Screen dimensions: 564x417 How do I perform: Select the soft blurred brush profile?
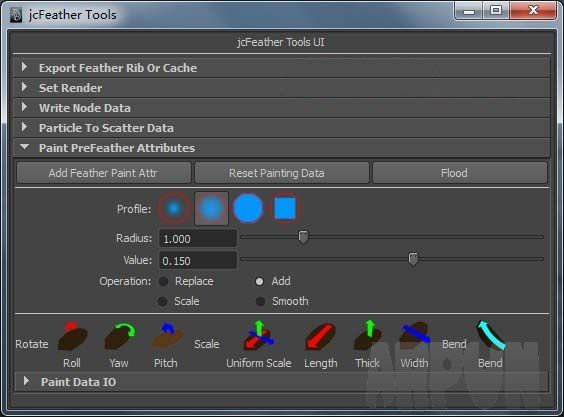tap(211, 208)
